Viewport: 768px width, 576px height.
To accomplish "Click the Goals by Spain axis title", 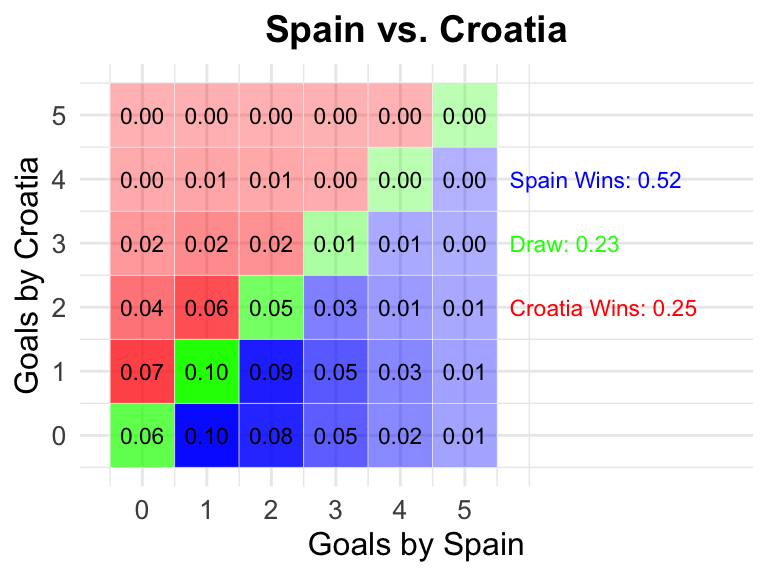I will coord(416,545).
